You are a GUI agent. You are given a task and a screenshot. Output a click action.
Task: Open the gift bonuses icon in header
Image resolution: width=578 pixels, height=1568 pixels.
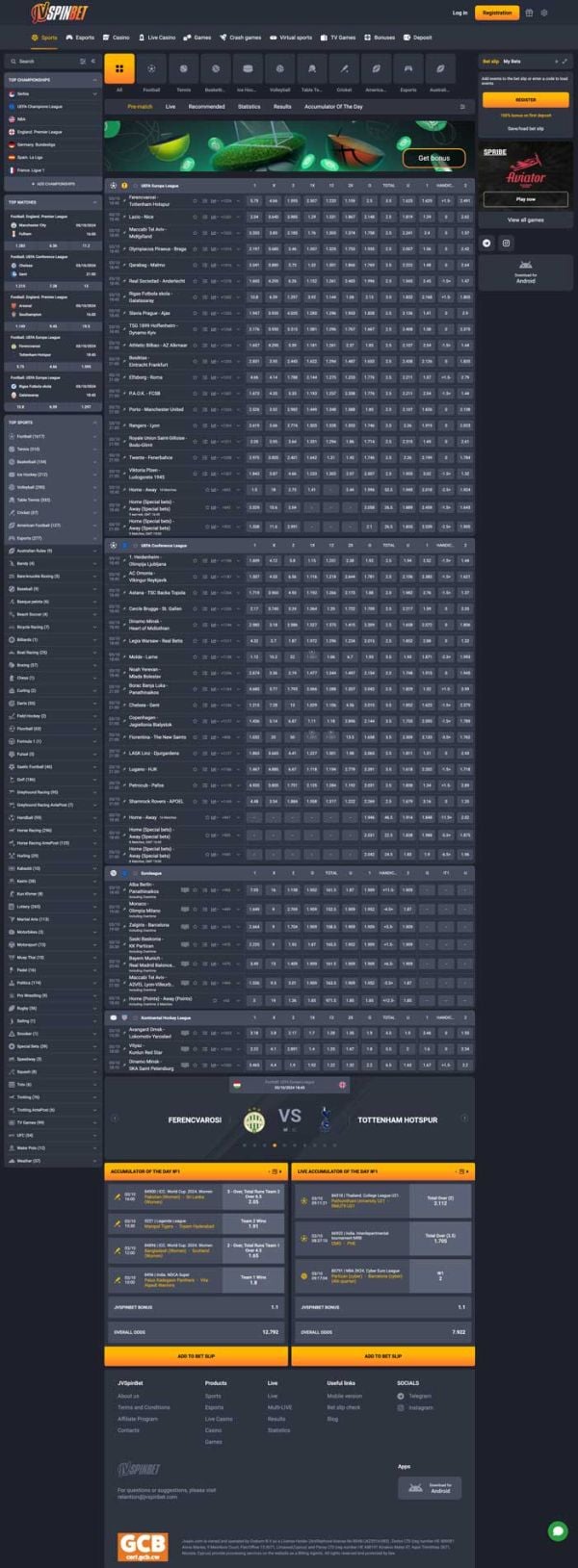(529, 13)
